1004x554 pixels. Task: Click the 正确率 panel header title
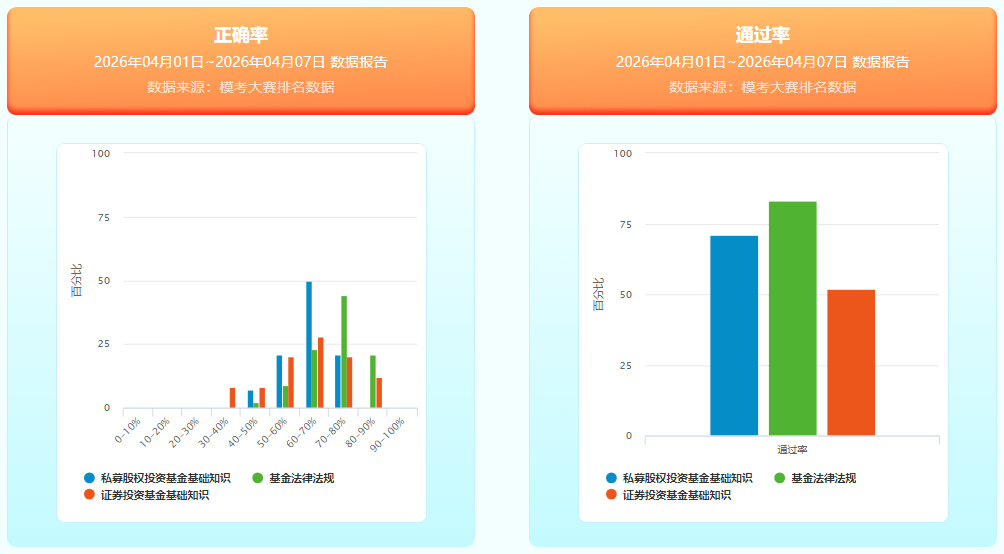pyautogui.click(x=241, y=35)
